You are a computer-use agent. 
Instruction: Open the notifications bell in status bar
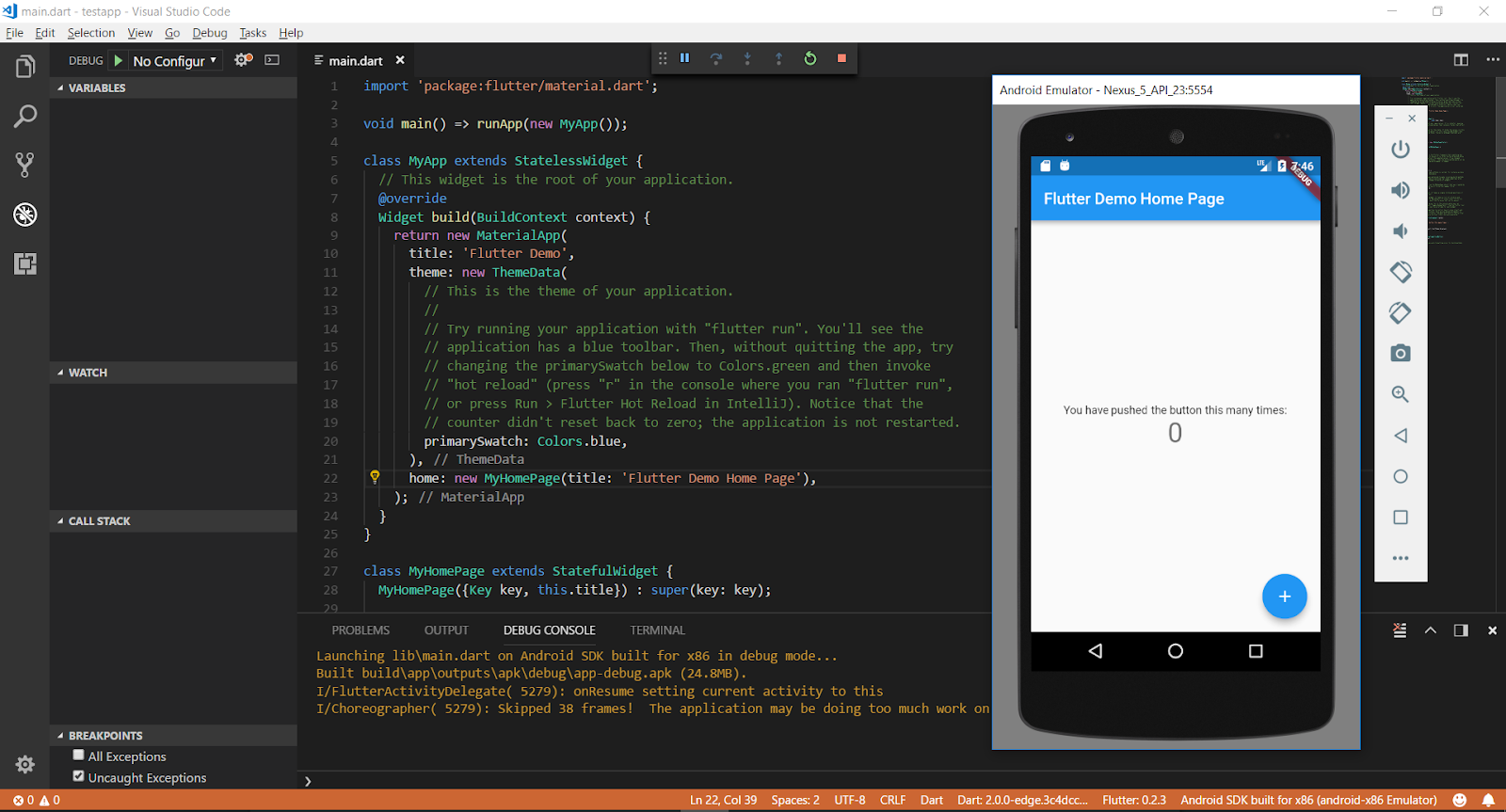tap(1488, 801)
